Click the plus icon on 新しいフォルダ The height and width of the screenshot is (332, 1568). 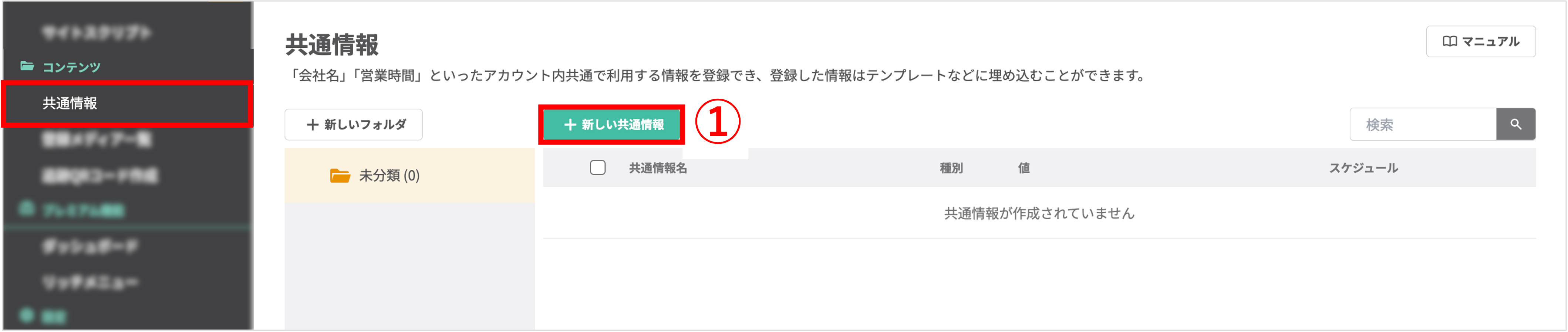312,125
